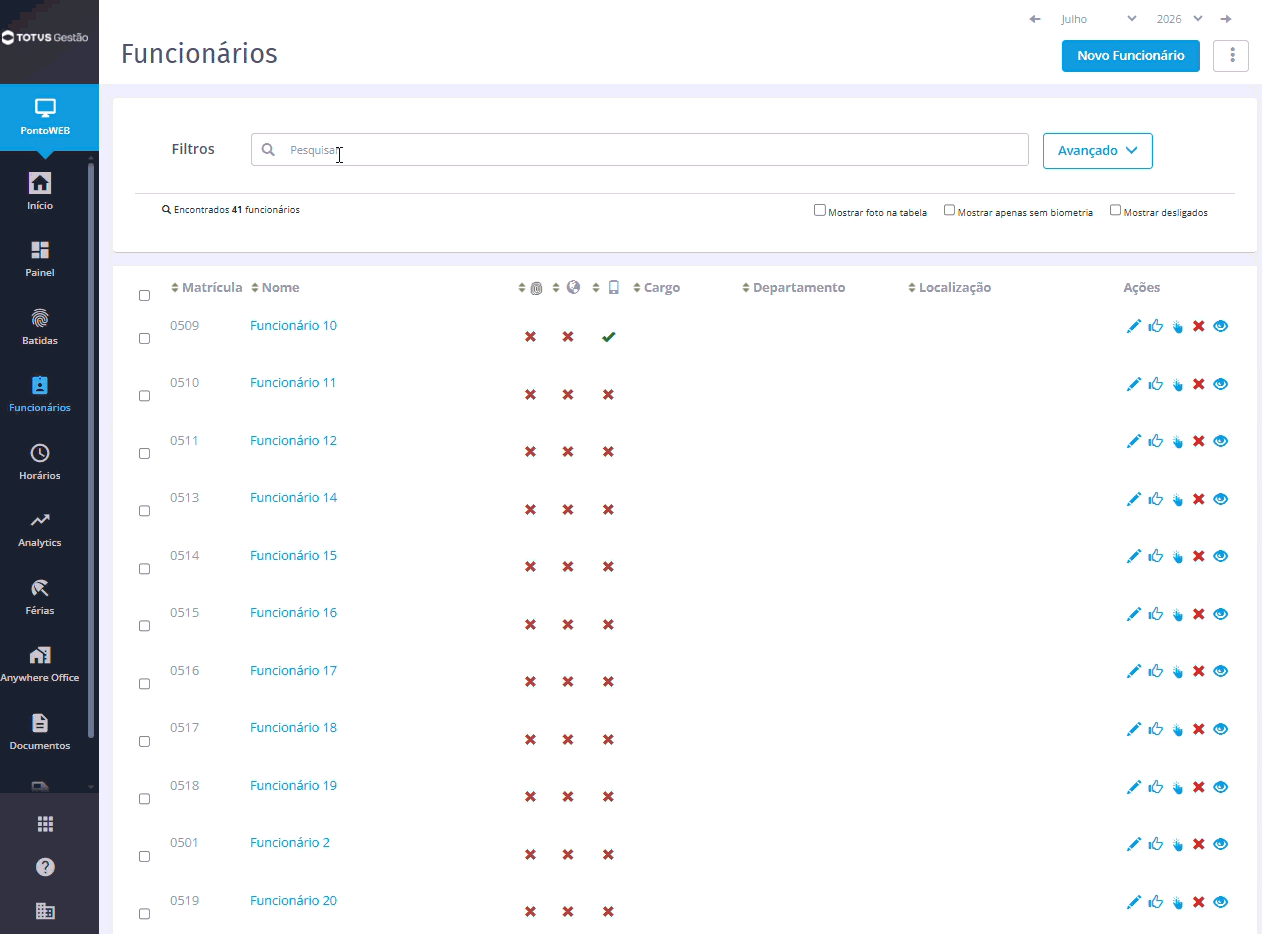Screen dimensions: 1262x934
Task: Open the apps grid icon
Action: [x=45, y=824]
